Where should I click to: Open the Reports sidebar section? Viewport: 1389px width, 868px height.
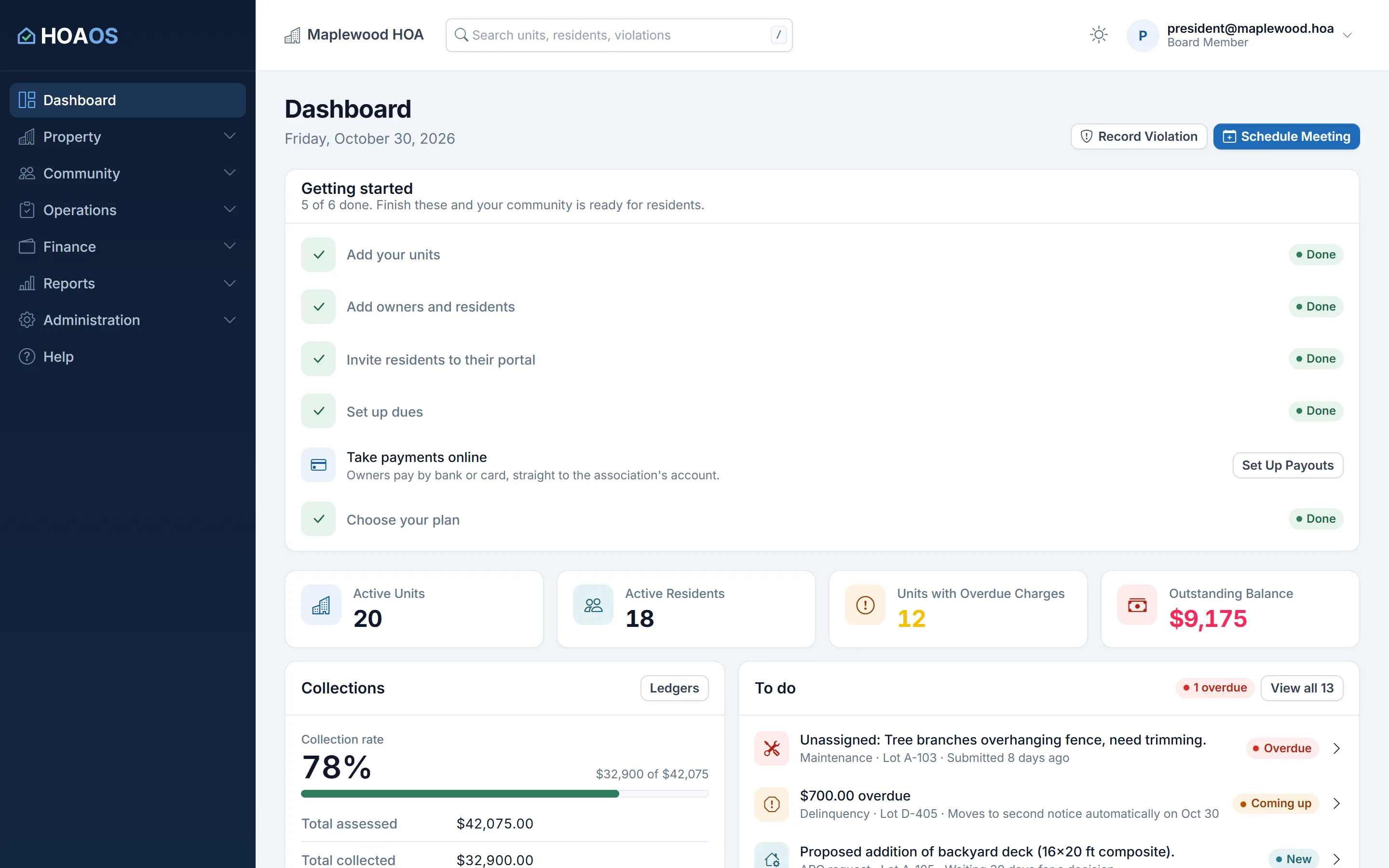pyautogui.click(x=127, y=283)
